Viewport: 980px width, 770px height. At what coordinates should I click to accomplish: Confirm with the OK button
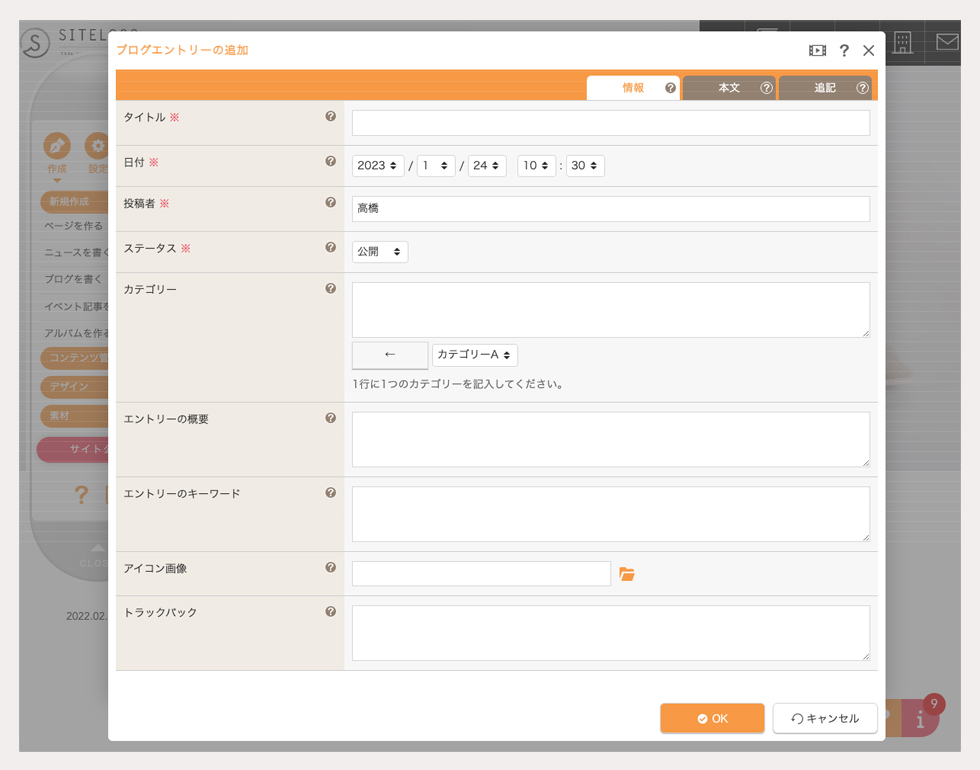click(712, 719)
